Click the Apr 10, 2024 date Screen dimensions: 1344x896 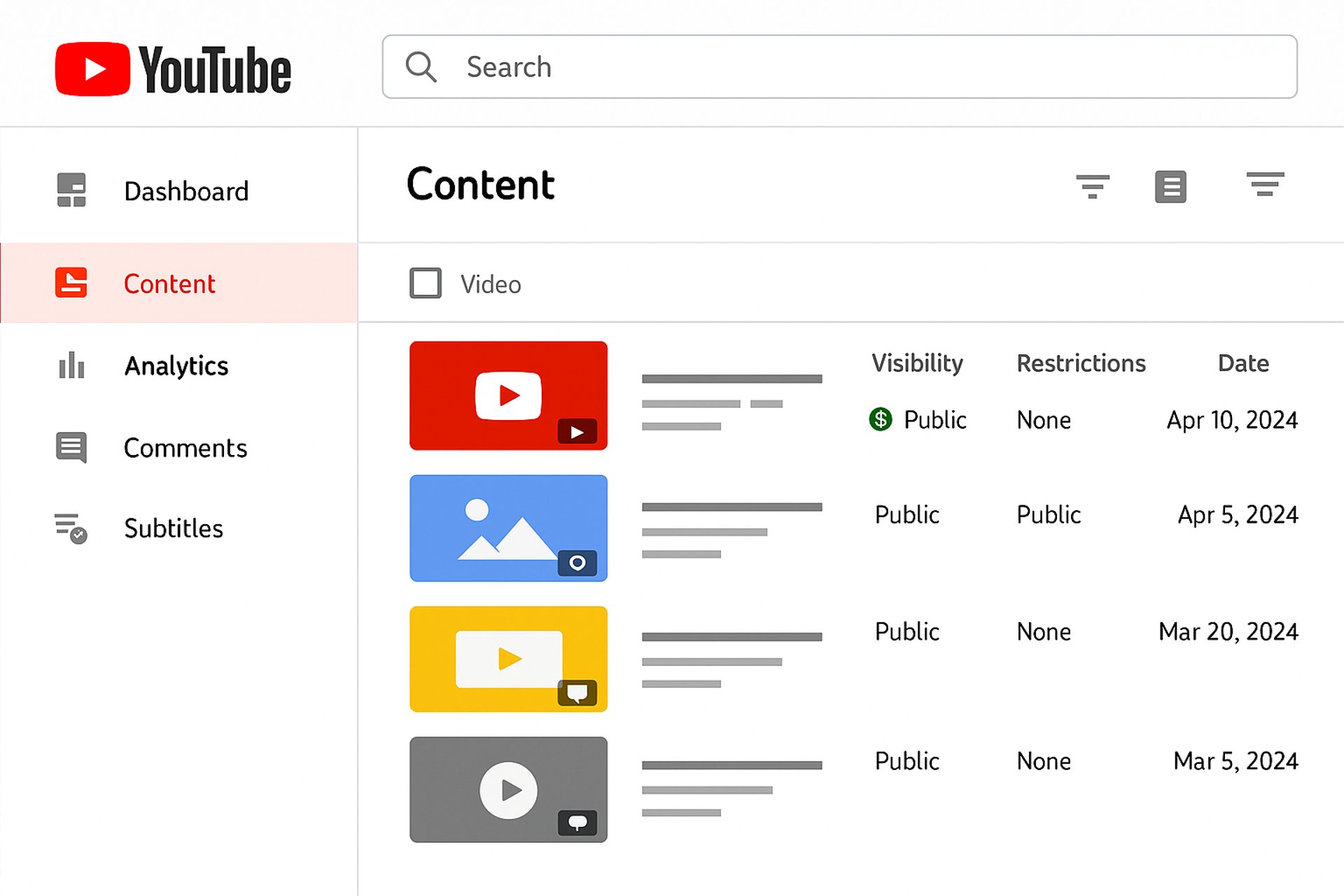click(1232, 420)
